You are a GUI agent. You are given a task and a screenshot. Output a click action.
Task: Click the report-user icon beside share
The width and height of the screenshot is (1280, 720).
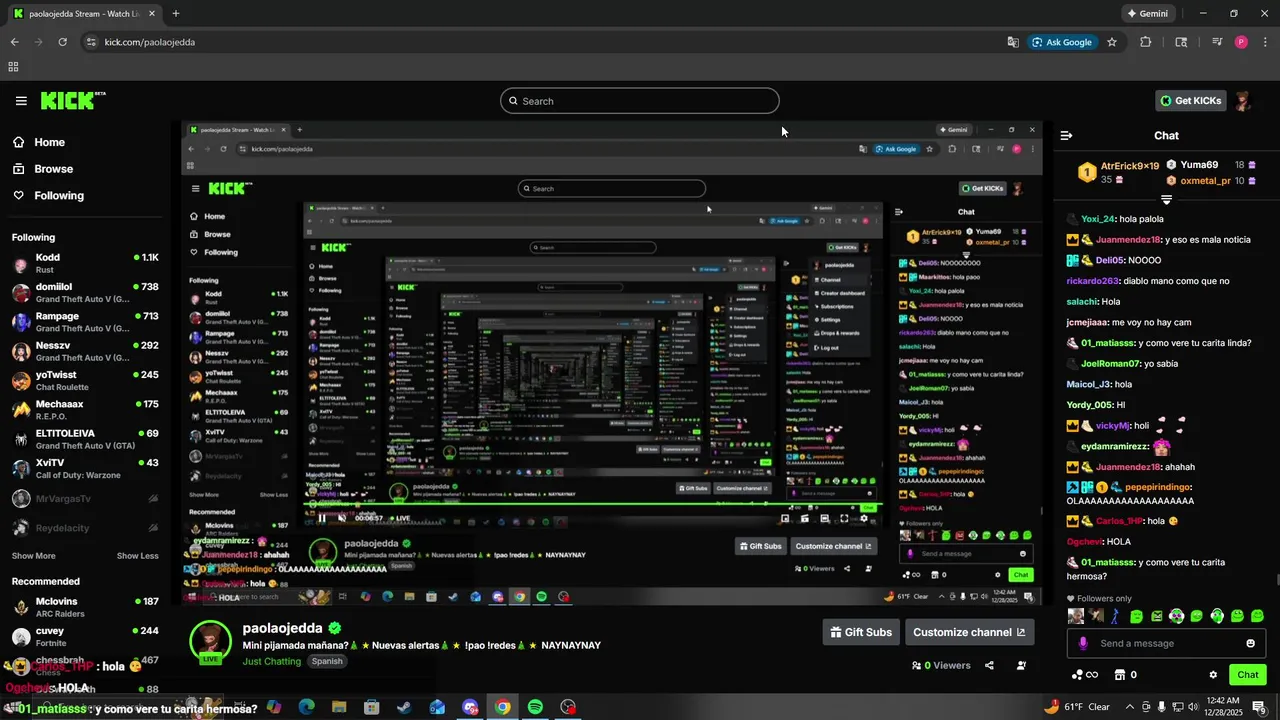(1021, 665)
